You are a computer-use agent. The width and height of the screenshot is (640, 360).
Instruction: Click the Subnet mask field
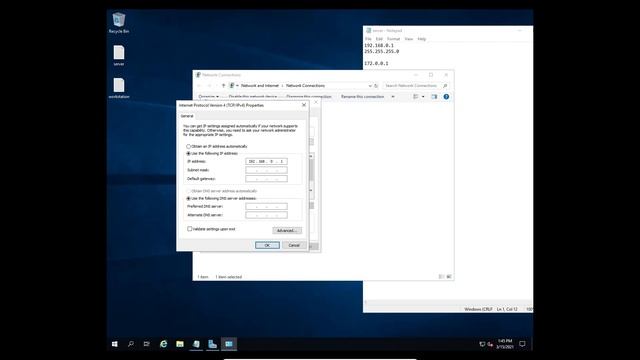266,170
